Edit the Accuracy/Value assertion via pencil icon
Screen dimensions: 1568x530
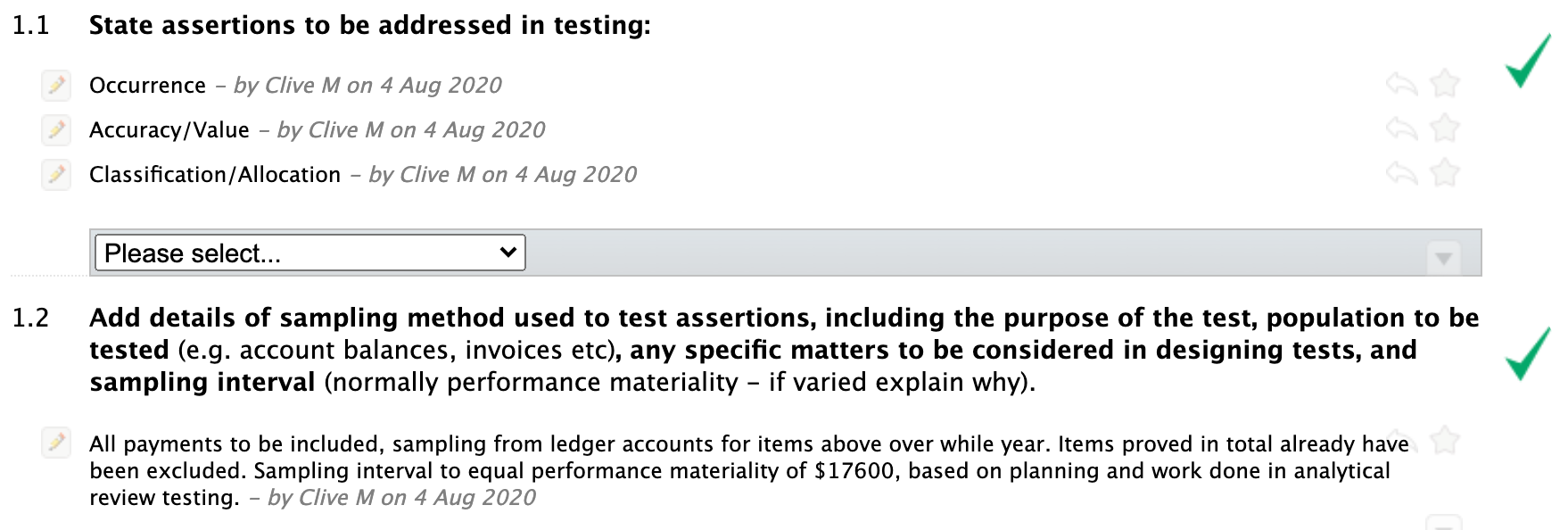pos(55,129)
